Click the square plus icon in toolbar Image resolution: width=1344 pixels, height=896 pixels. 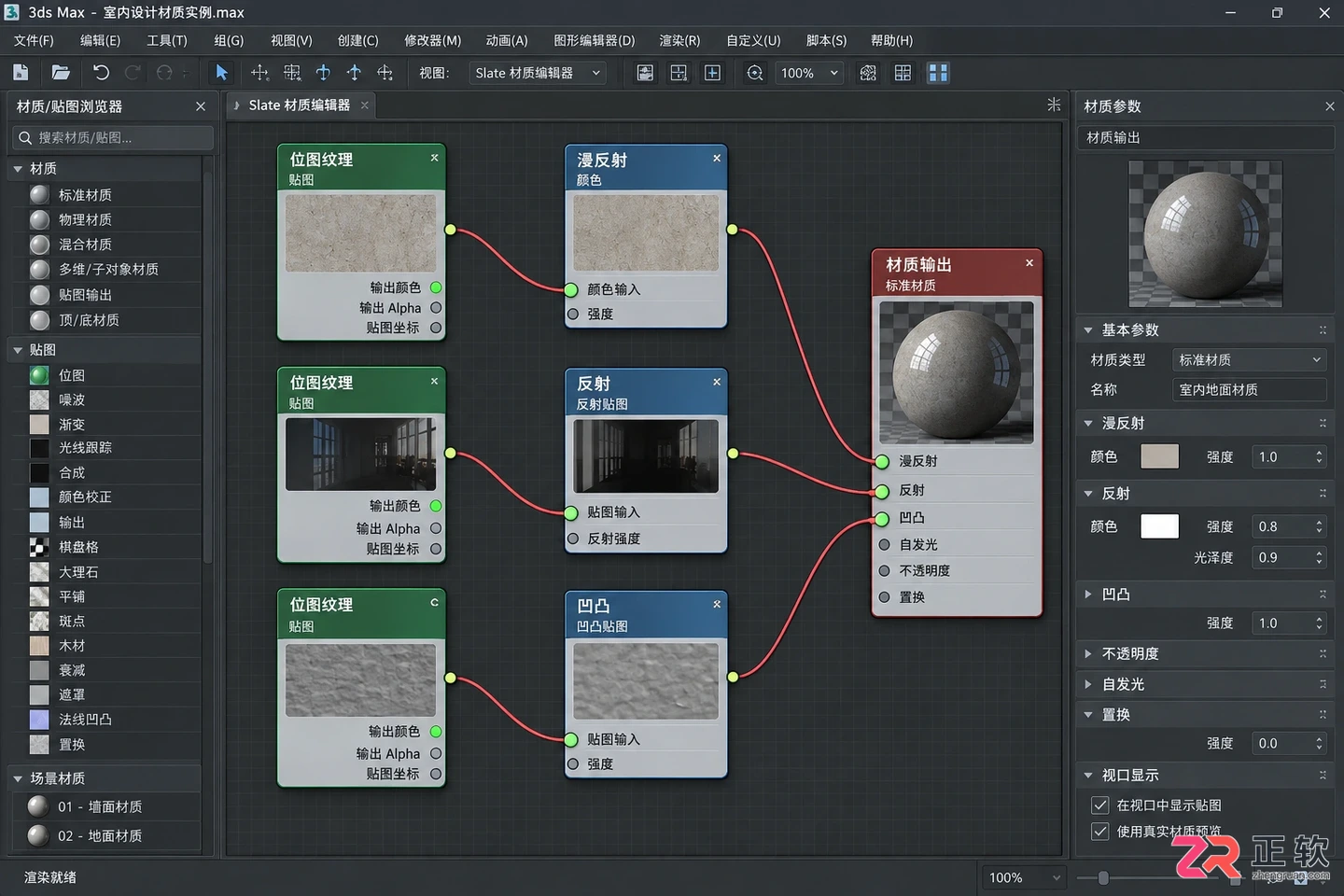(712, 73)
